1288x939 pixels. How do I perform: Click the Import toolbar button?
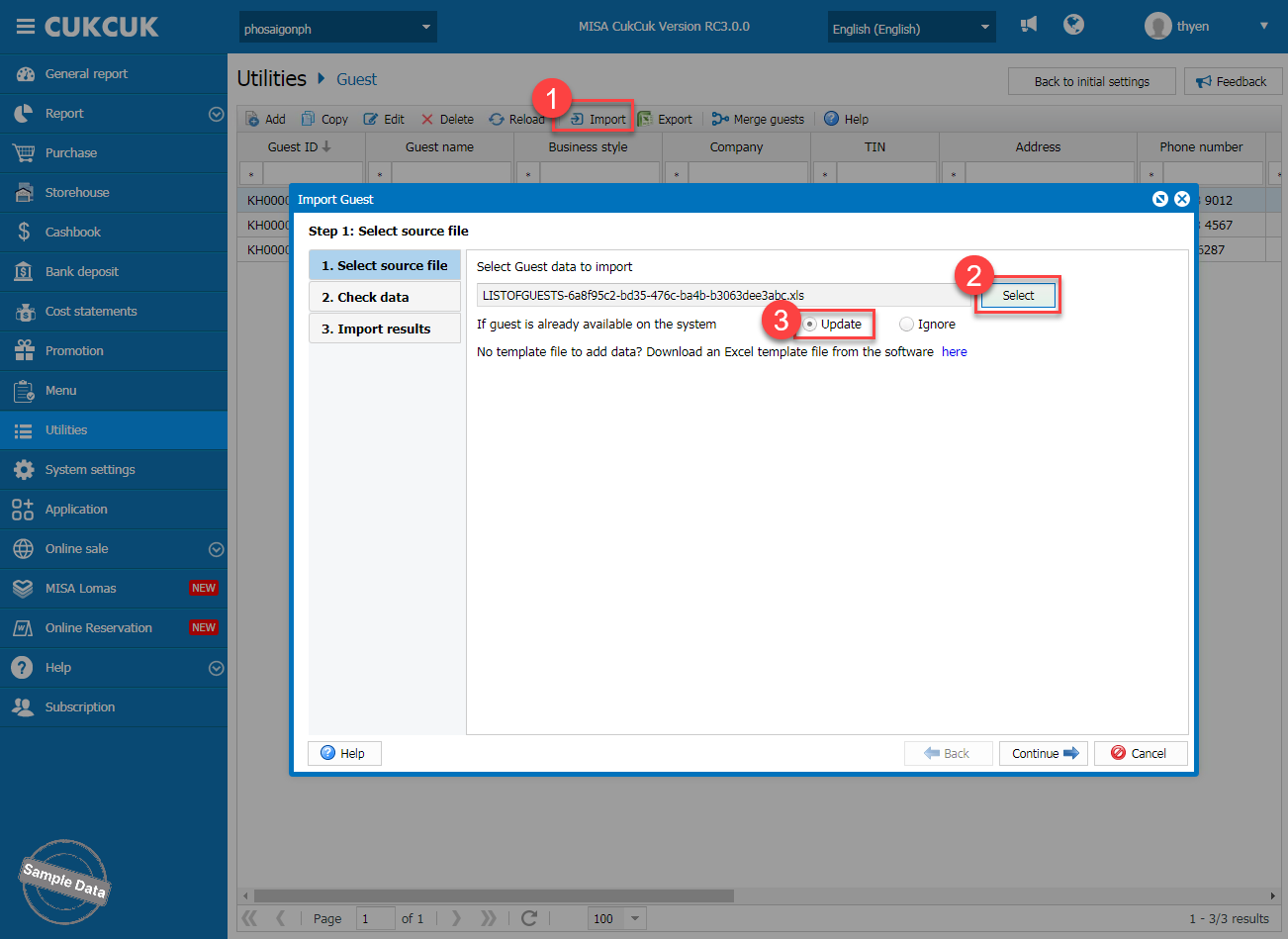[598, 119]
